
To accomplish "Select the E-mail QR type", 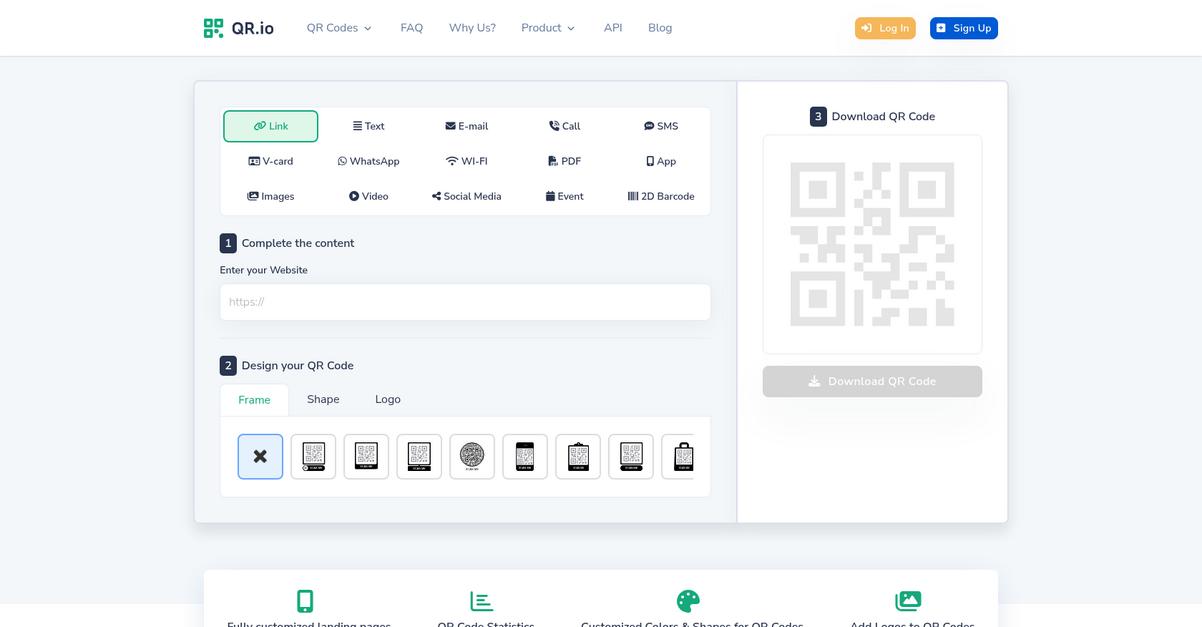I will (x=467, y=126).
